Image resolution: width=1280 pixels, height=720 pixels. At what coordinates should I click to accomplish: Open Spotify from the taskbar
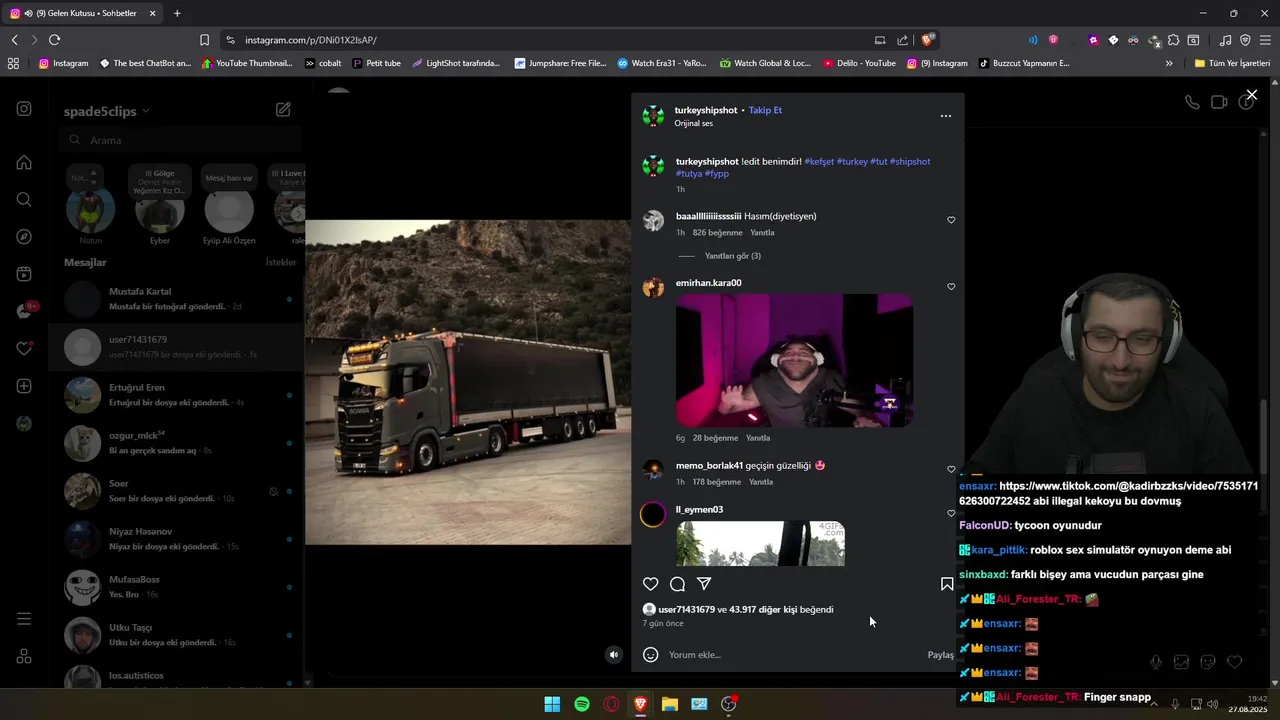pos(582,704)
